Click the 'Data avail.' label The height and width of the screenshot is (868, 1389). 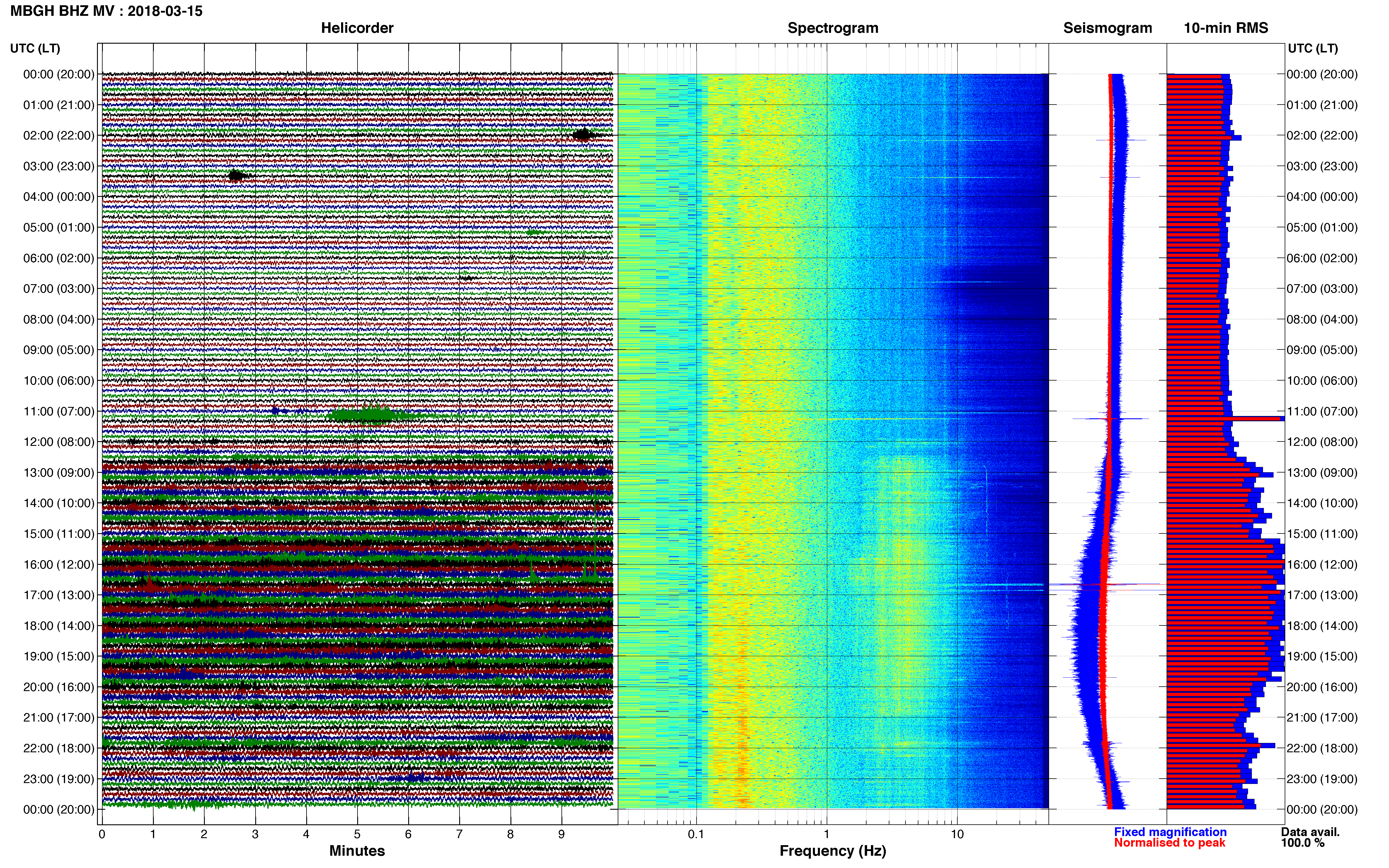(x=1310, y=832)
